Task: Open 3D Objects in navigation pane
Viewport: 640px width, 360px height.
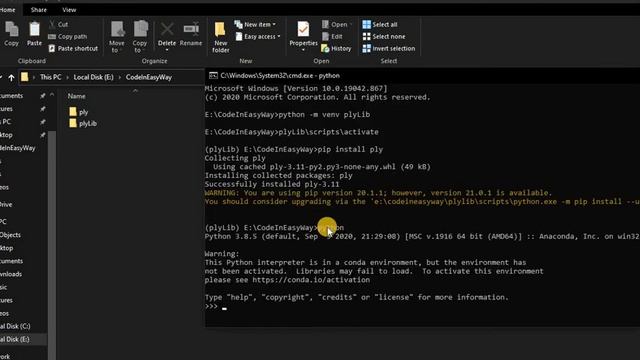Action: 10,235
